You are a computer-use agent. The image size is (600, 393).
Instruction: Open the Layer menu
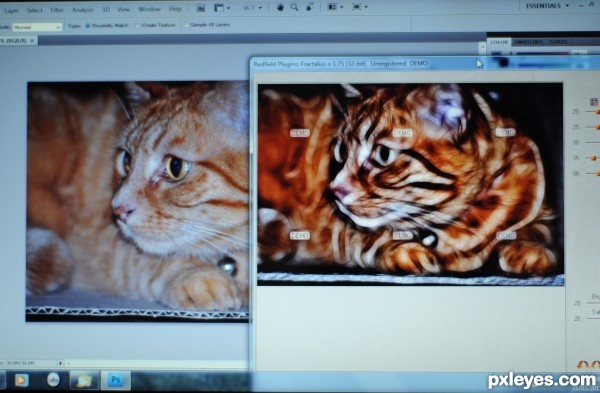tap(11, 10)
